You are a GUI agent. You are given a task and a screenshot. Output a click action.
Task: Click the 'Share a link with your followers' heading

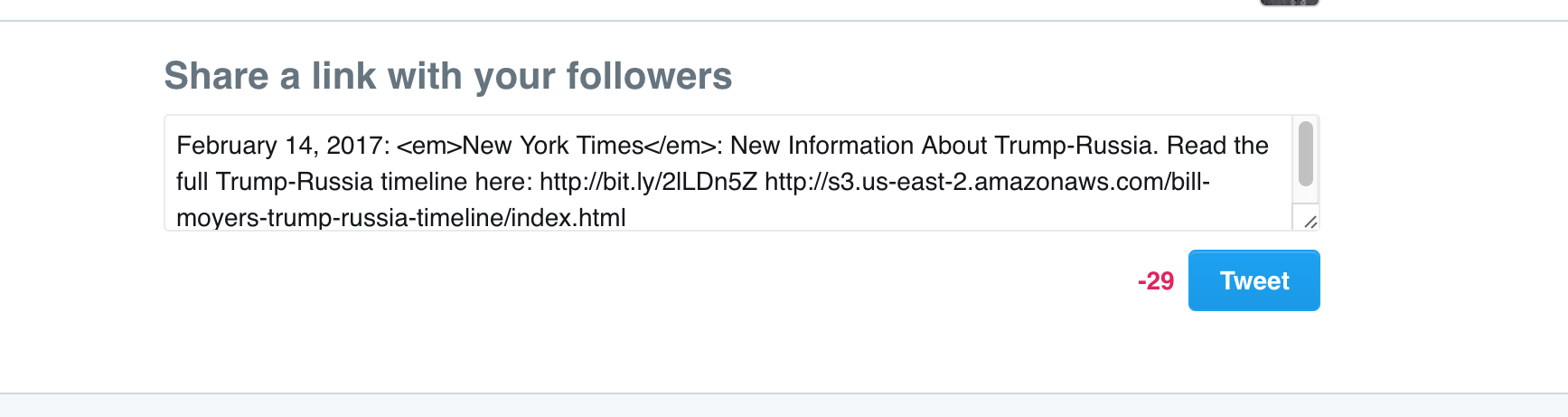click(447, 76)
